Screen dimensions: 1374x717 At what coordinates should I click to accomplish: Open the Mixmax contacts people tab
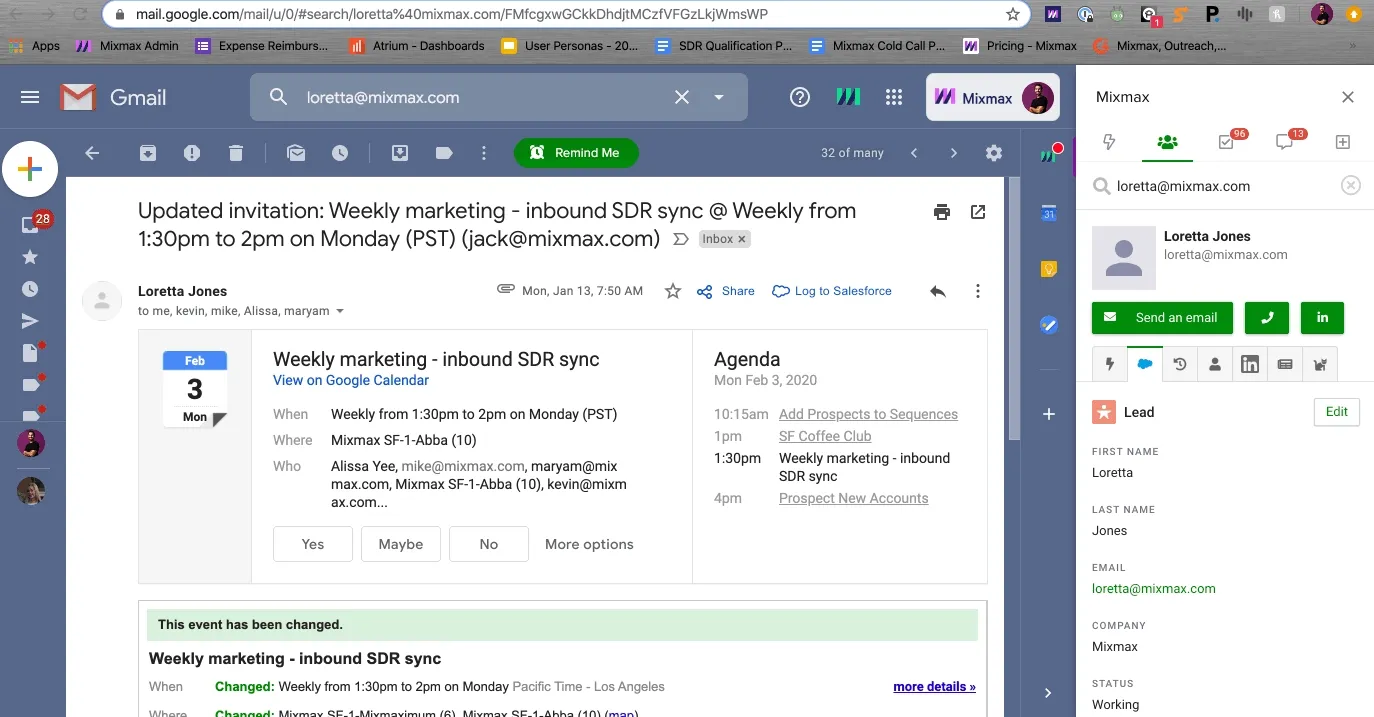(1167, 142)
